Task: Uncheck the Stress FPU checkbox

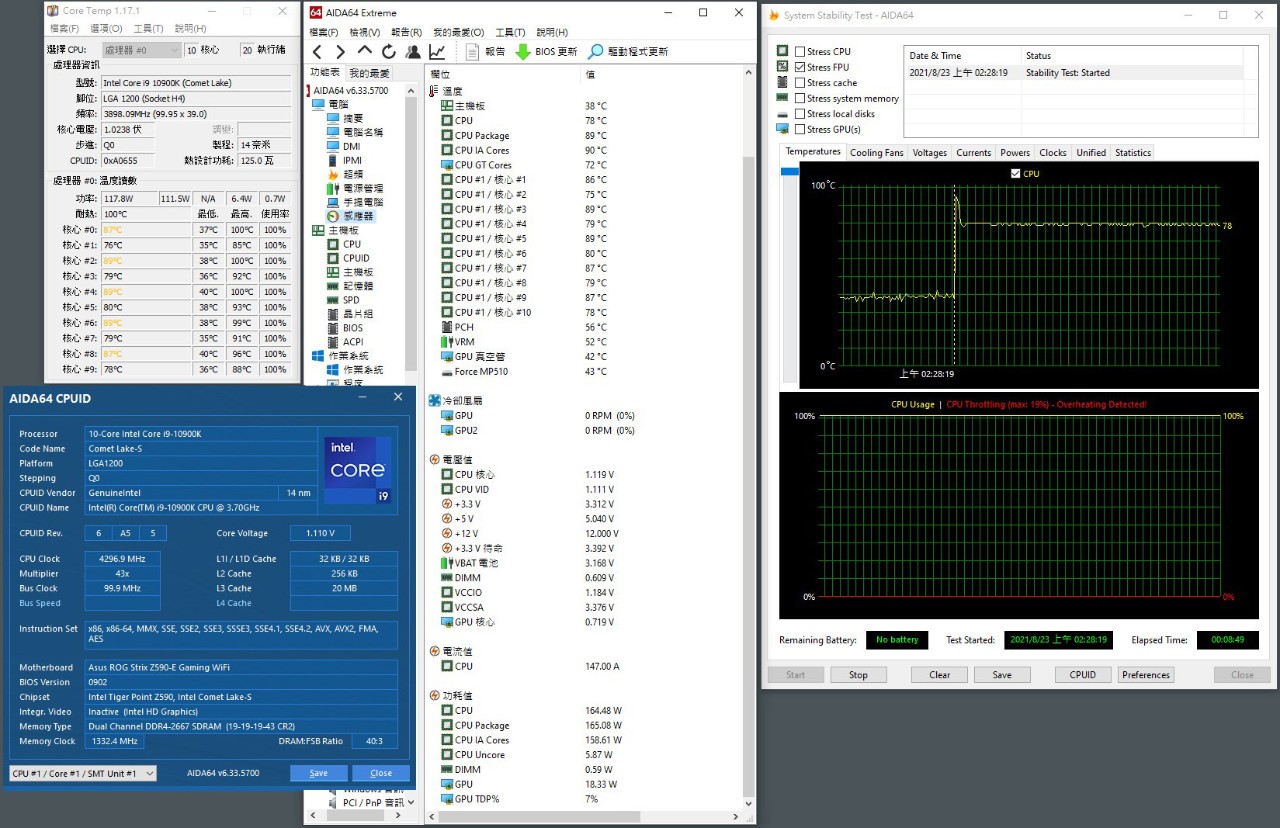Action: pyautogui.click(x=799, y=67)
